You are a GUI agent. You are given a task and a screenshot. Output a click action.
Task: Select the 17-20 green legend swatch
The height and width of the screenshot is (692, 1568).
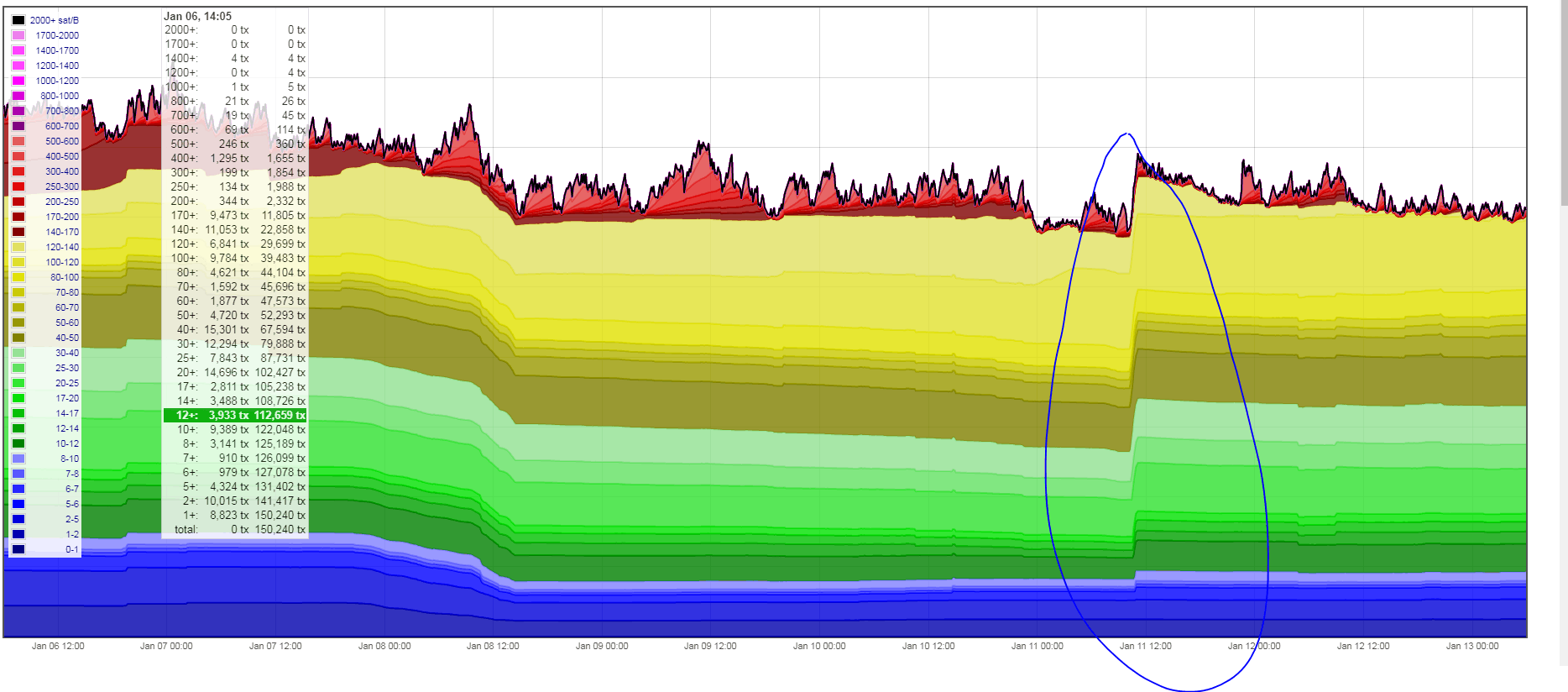(x=18, y=398)
